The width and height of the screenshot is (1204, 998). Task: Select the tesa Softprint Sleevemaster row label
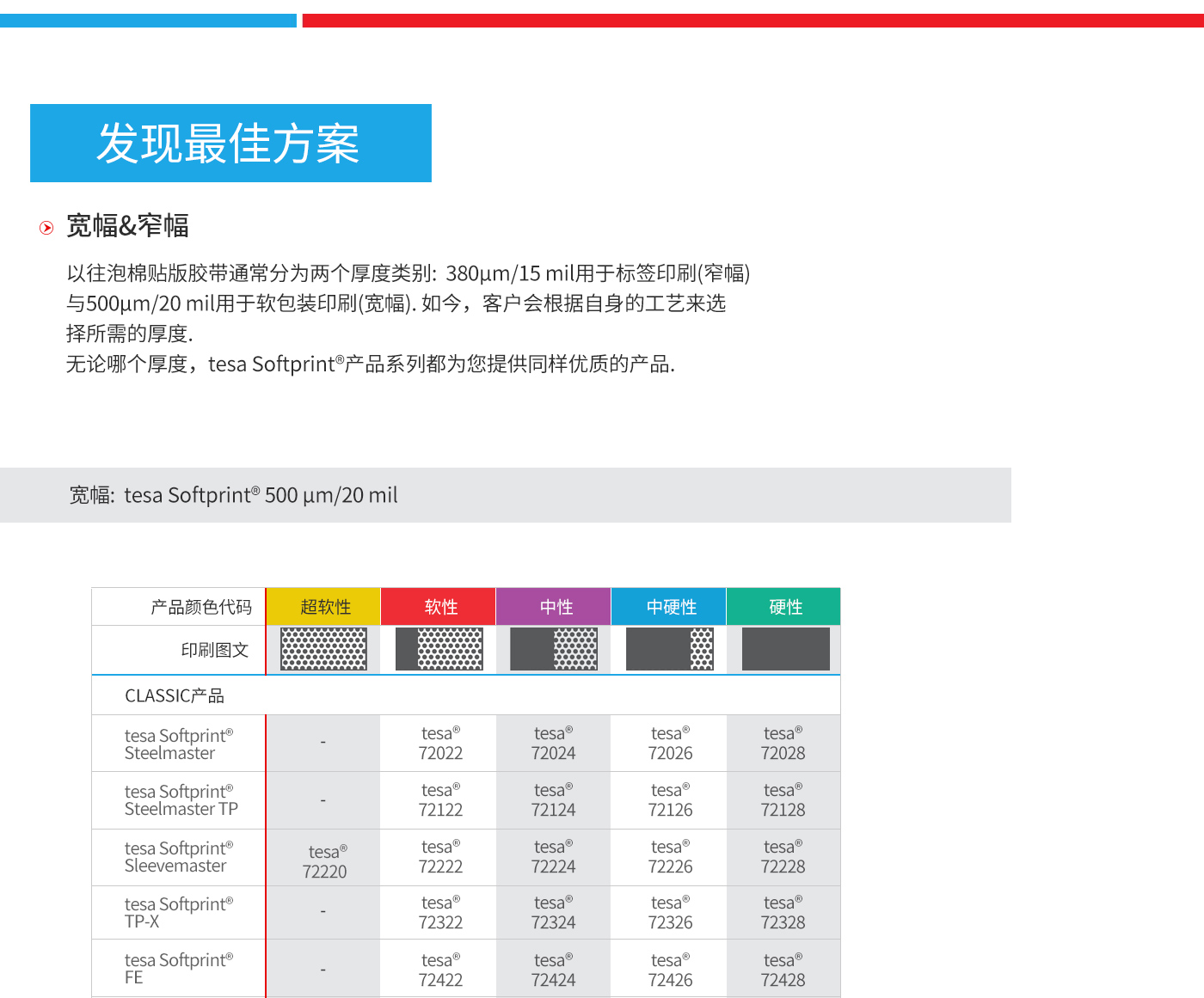tap(179, 857)
